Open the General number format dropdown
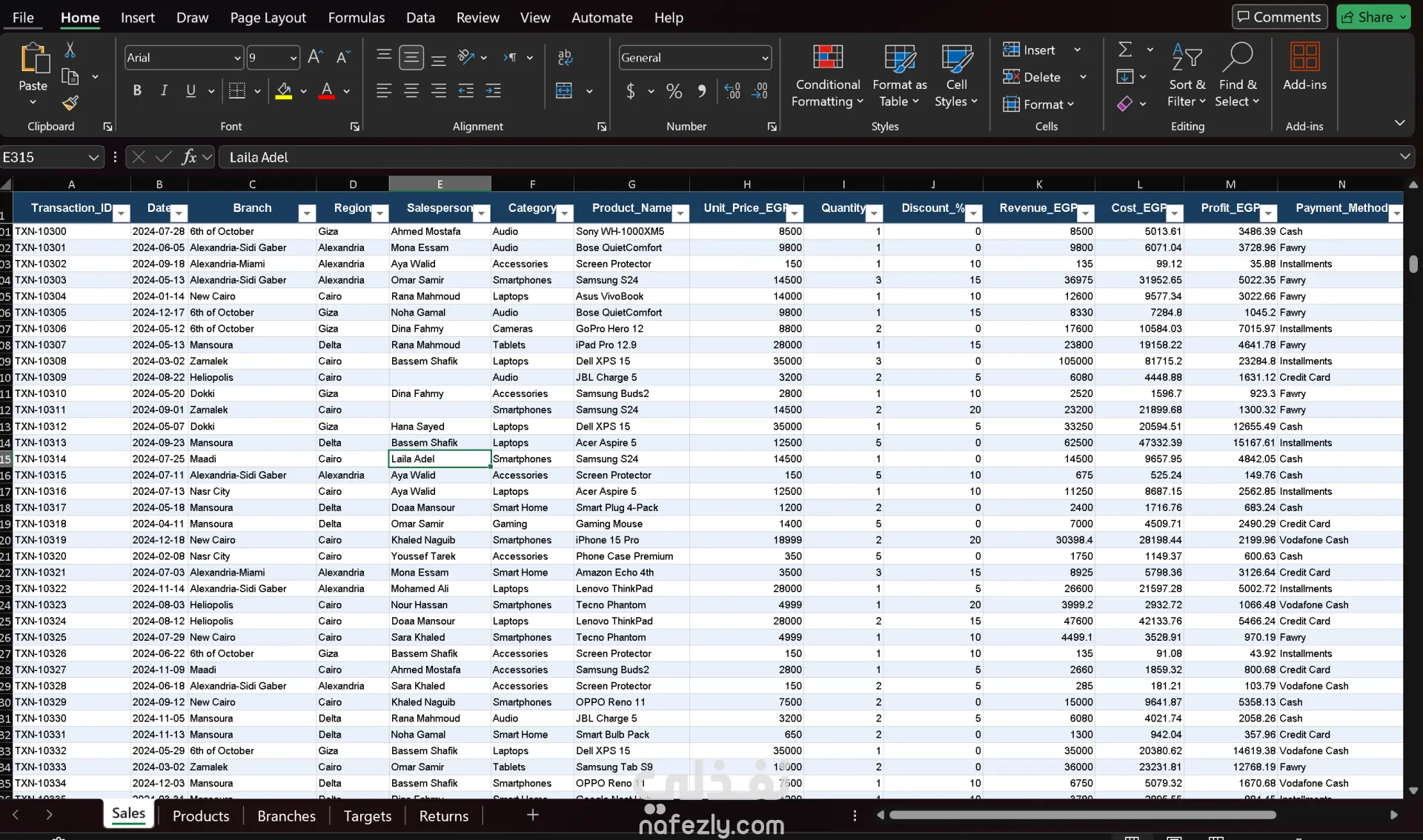1423x840 pixels. pos(765,58)
